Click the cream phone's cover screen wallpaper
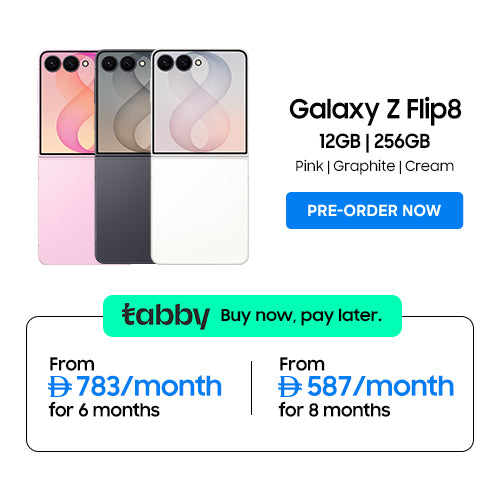Viewport: 500px width, 500px height. (200, 102)
